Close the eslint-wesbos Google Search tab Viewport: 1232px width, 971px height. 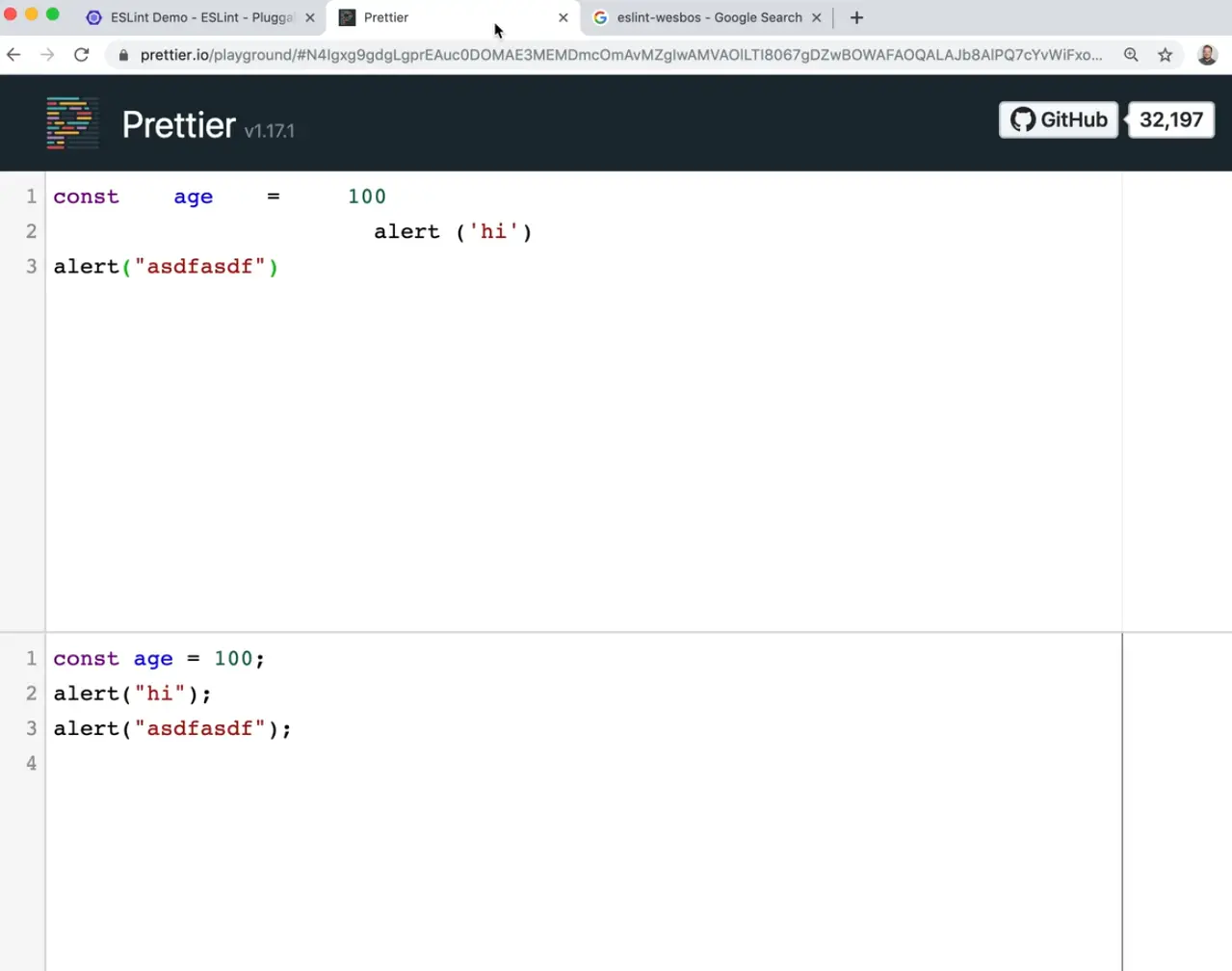click(x=817, y=17)
